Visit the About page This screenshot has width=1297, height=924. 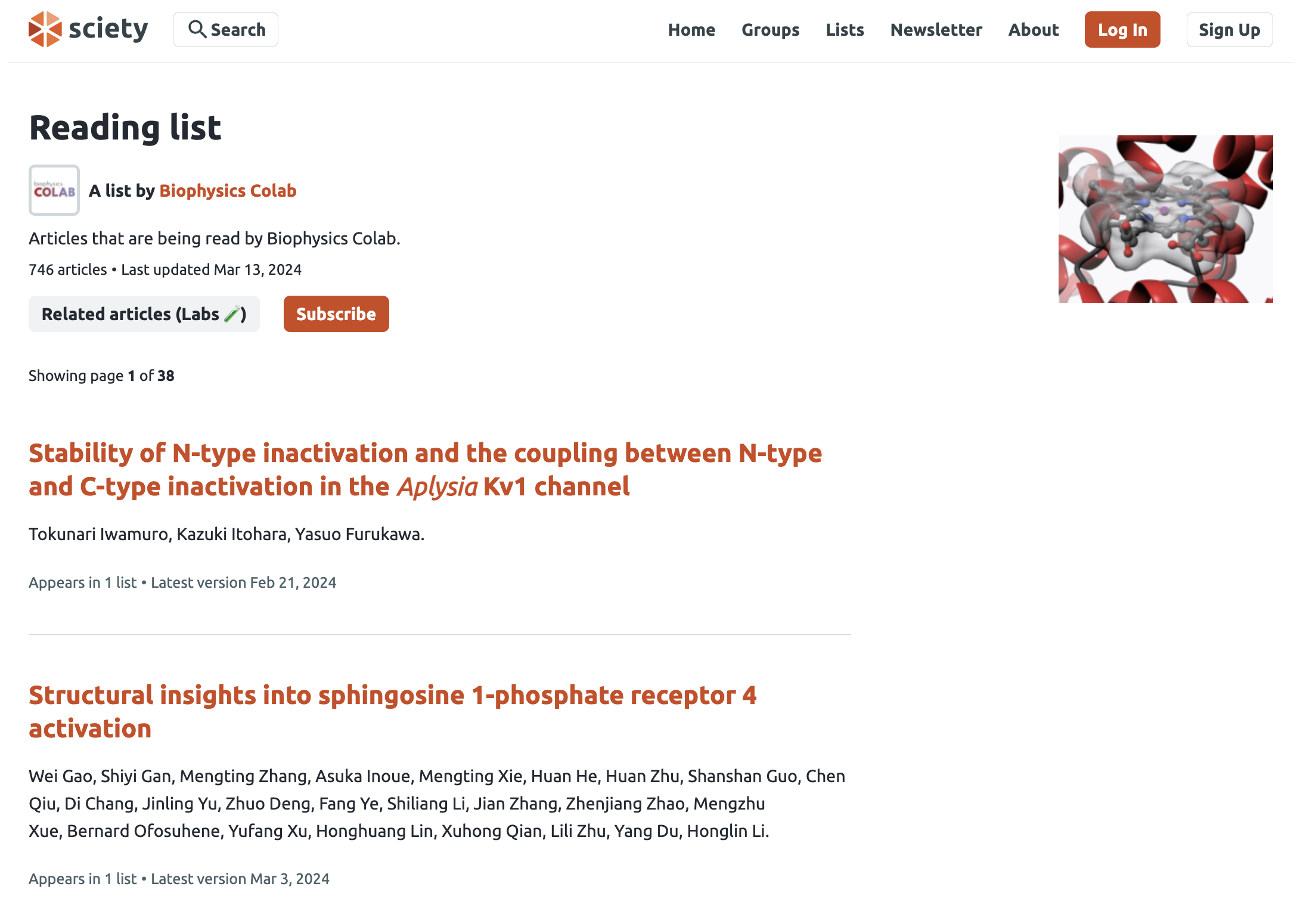click(x=1033, y=30)
